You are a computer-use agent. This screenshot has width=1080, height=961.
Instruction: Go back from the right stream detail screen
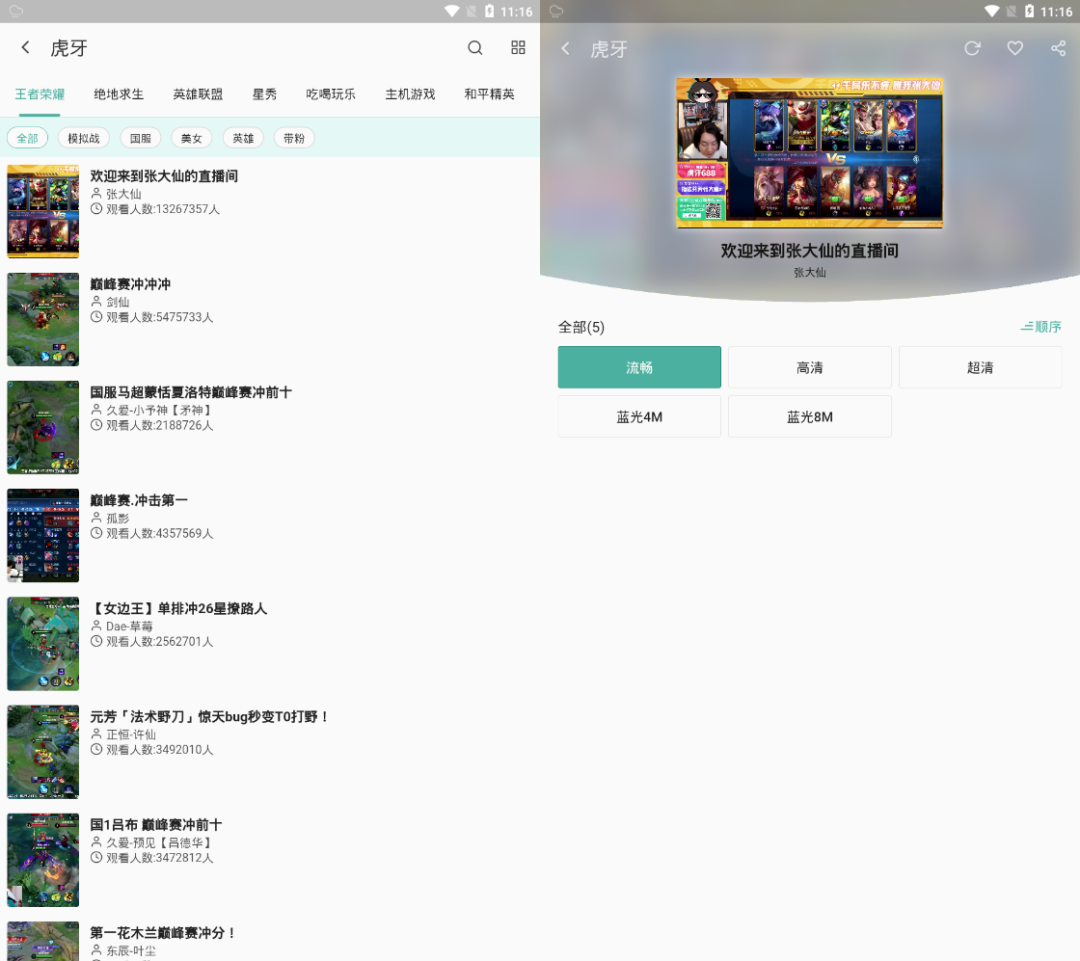pyautogui.click(x=565, y=48)
